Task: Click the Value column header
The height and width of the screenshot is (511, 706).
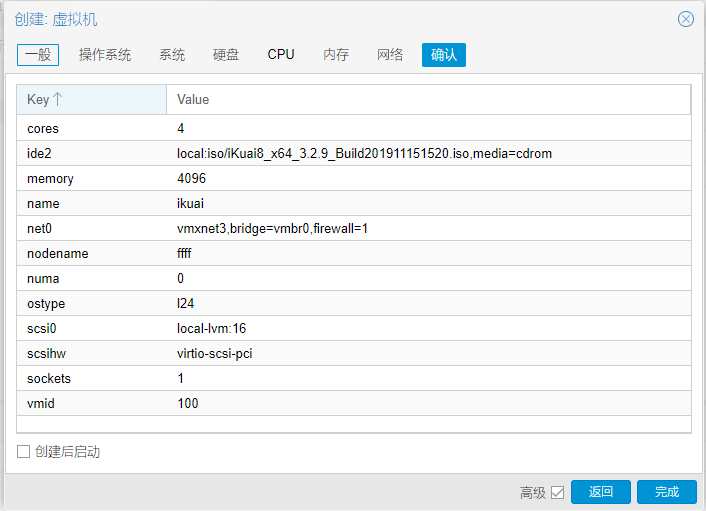Action: (428, 99)
